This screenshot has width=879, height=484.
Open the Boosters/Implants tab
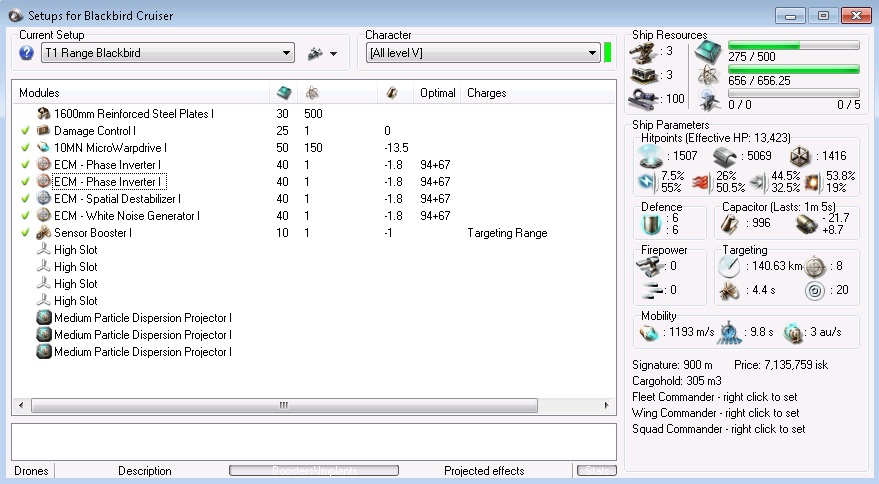click(314, 471)
